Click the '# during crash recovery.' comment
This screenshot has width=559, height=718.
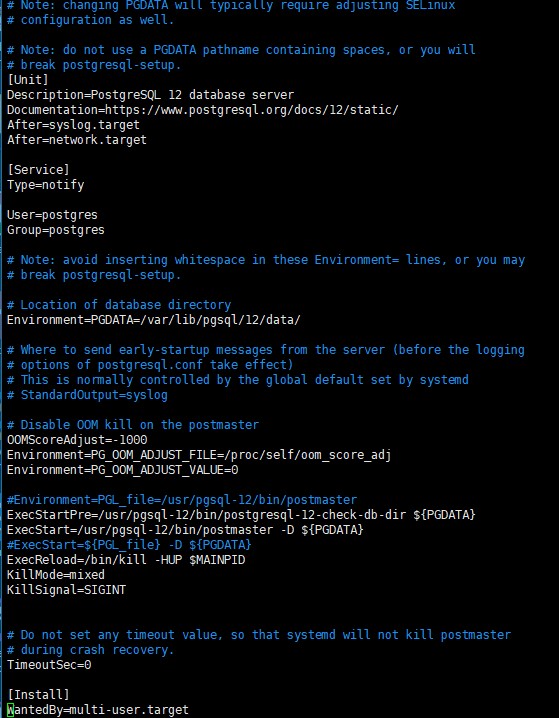click(x=91, y=650)
